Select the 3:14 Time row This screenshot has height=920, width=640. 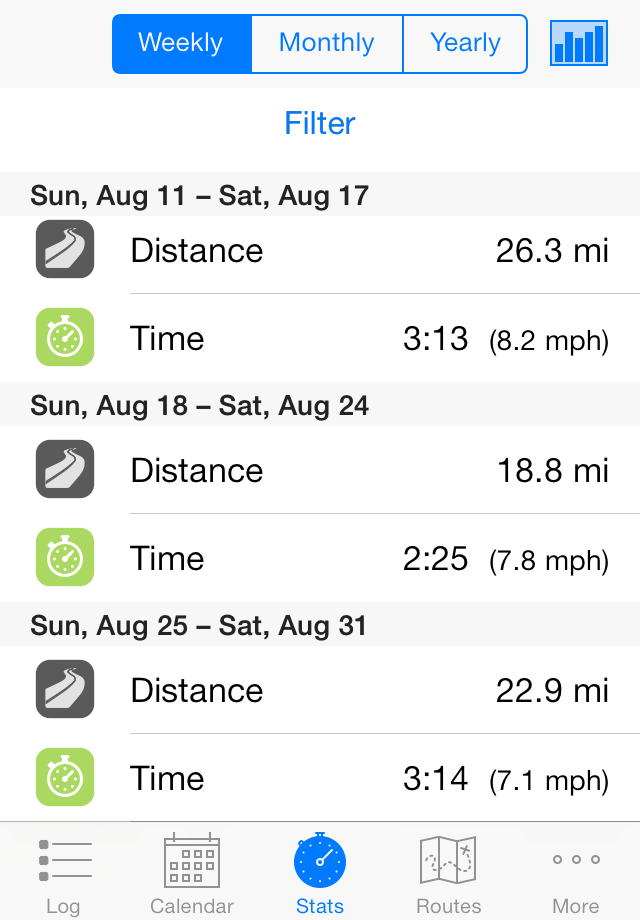[x=320, y=778]
